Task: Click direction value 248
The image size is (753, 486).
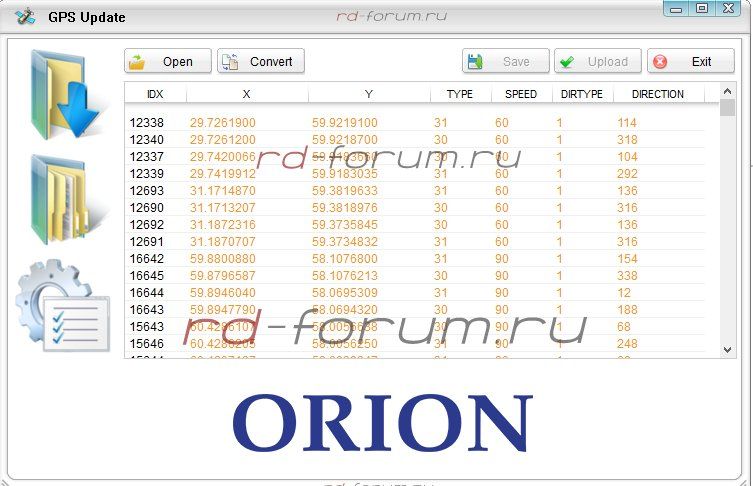Action: tap(627, 344)
